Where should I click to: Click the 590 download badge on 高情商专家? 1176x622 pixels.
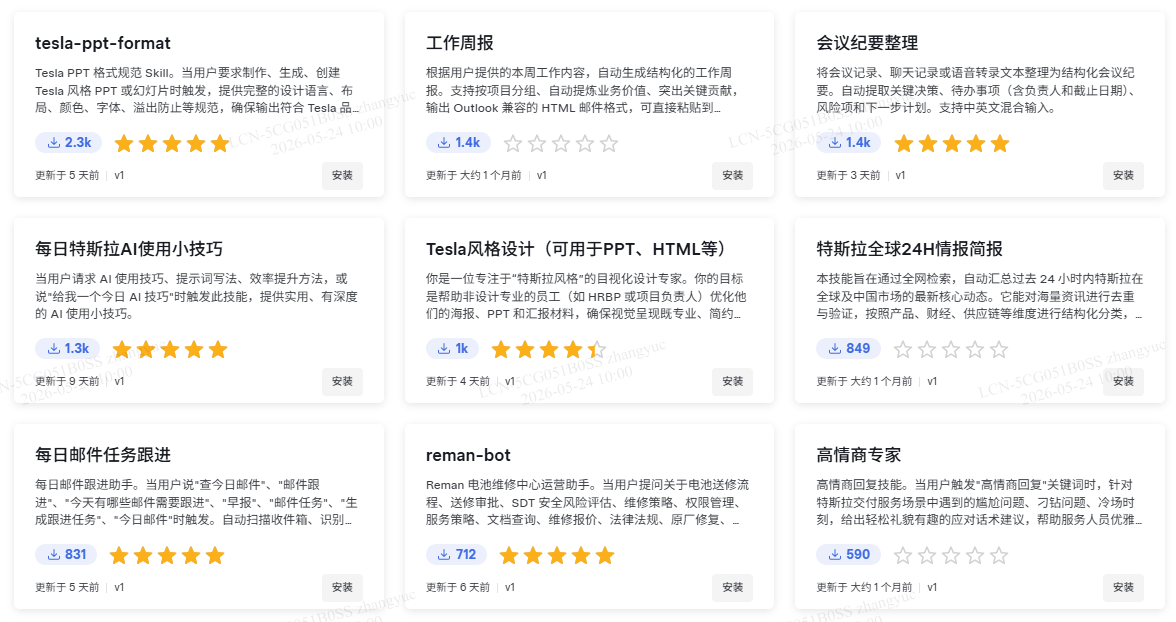849,554
